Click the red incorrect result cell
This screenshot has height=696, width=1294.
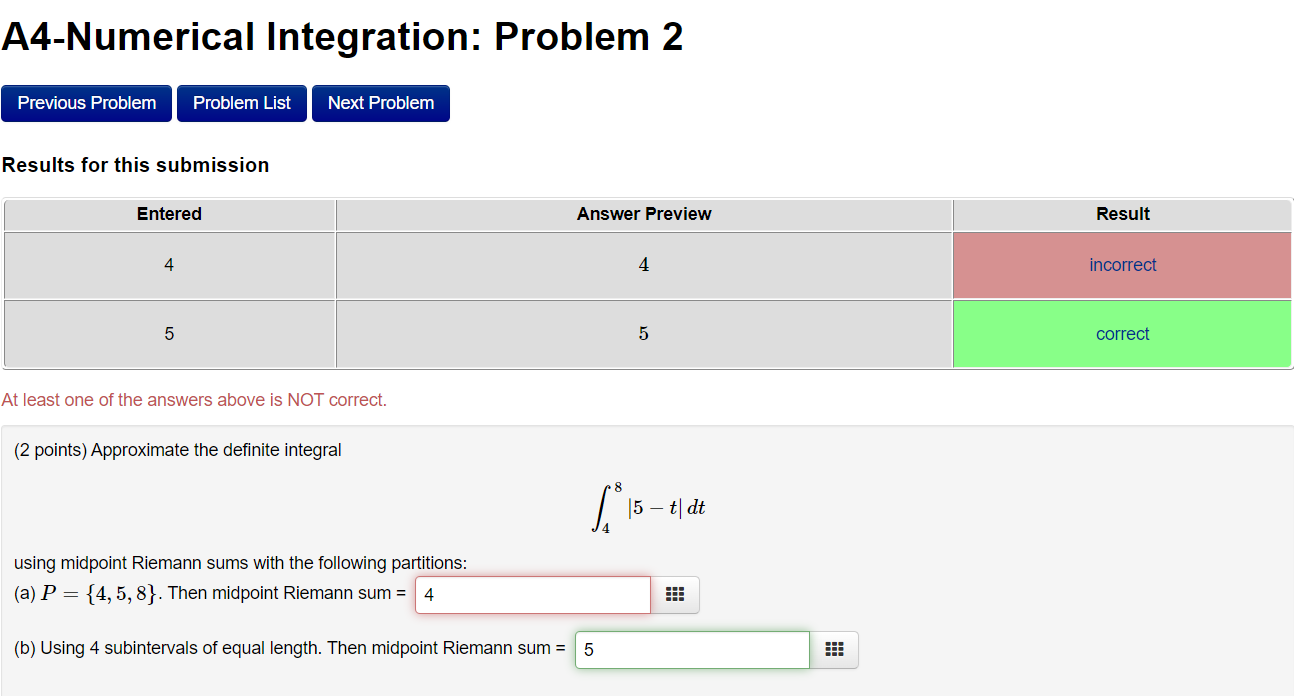click(1122, 264)
